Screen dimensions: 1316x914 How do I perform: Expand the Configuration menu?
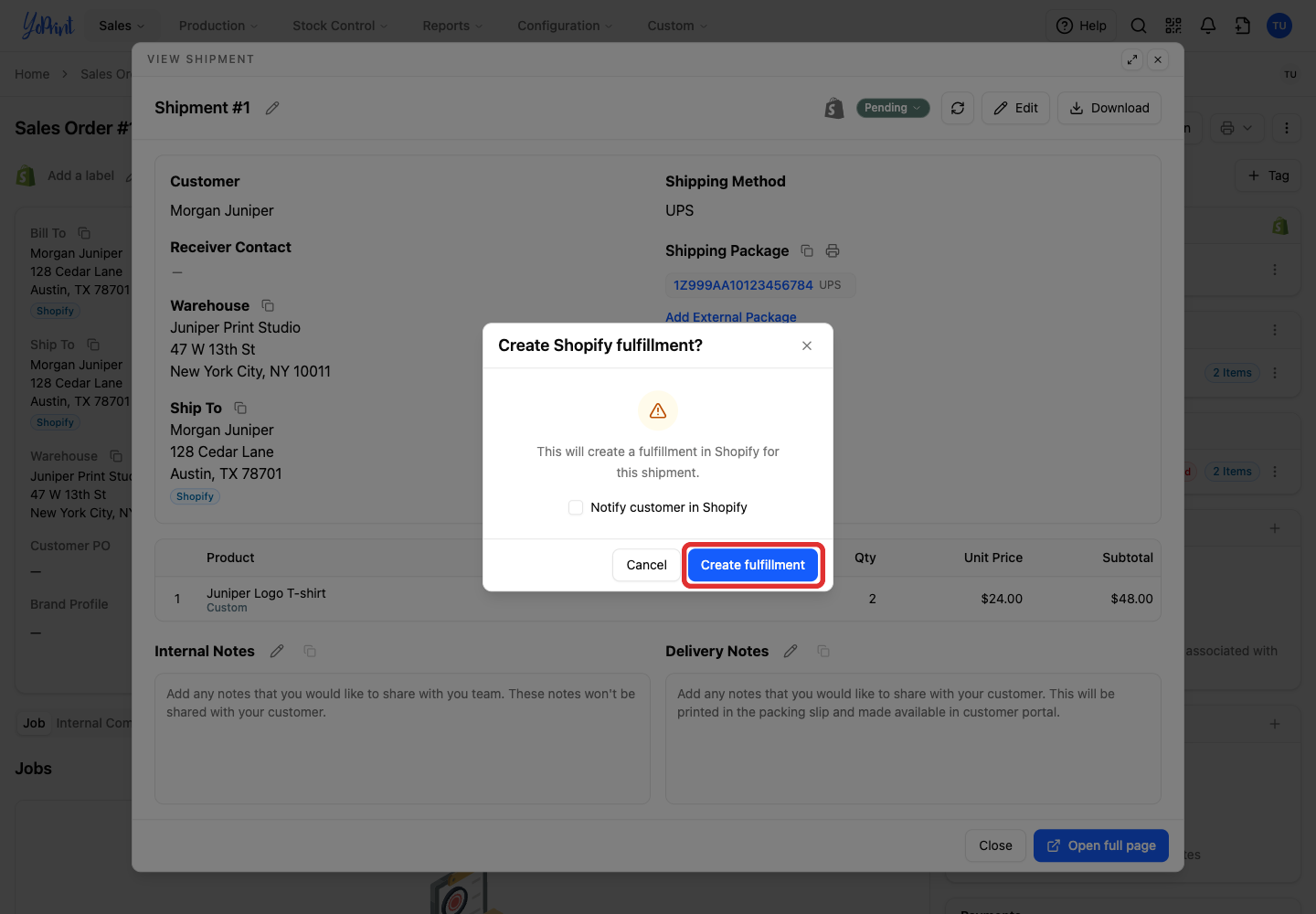[x=565, y=26]
